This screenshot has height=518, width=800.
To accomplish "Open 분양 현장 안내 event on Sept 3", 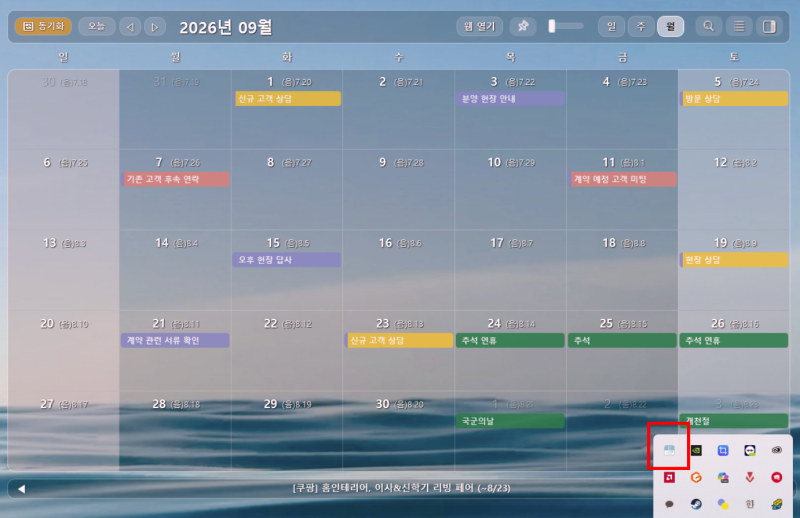I will [x=511, y=98].
